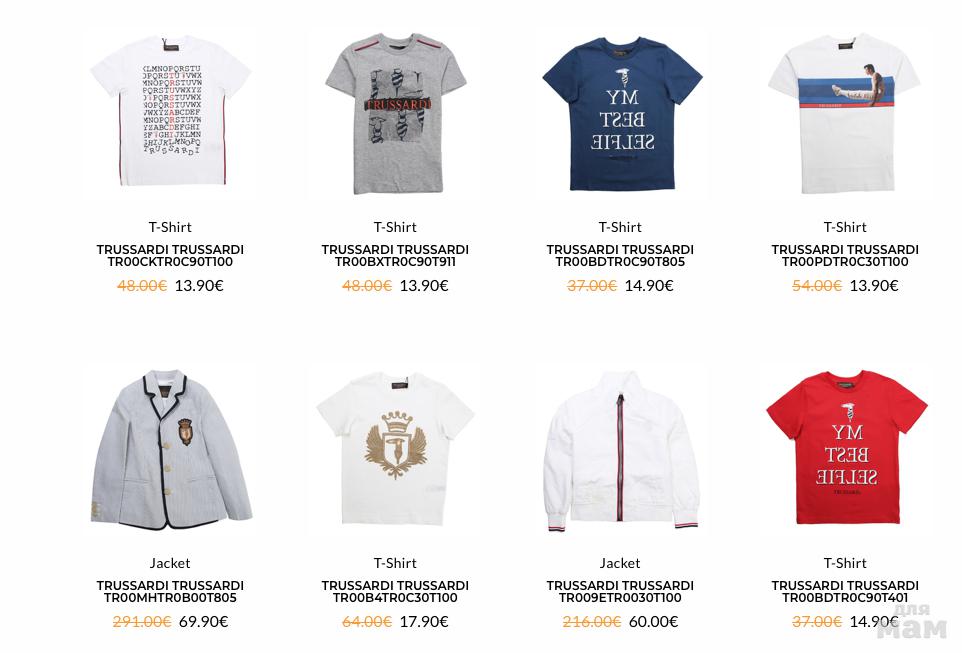962x653 pixels.
Task: Open product link TR00BXTR0C90T911
Action: pos(395,261)
